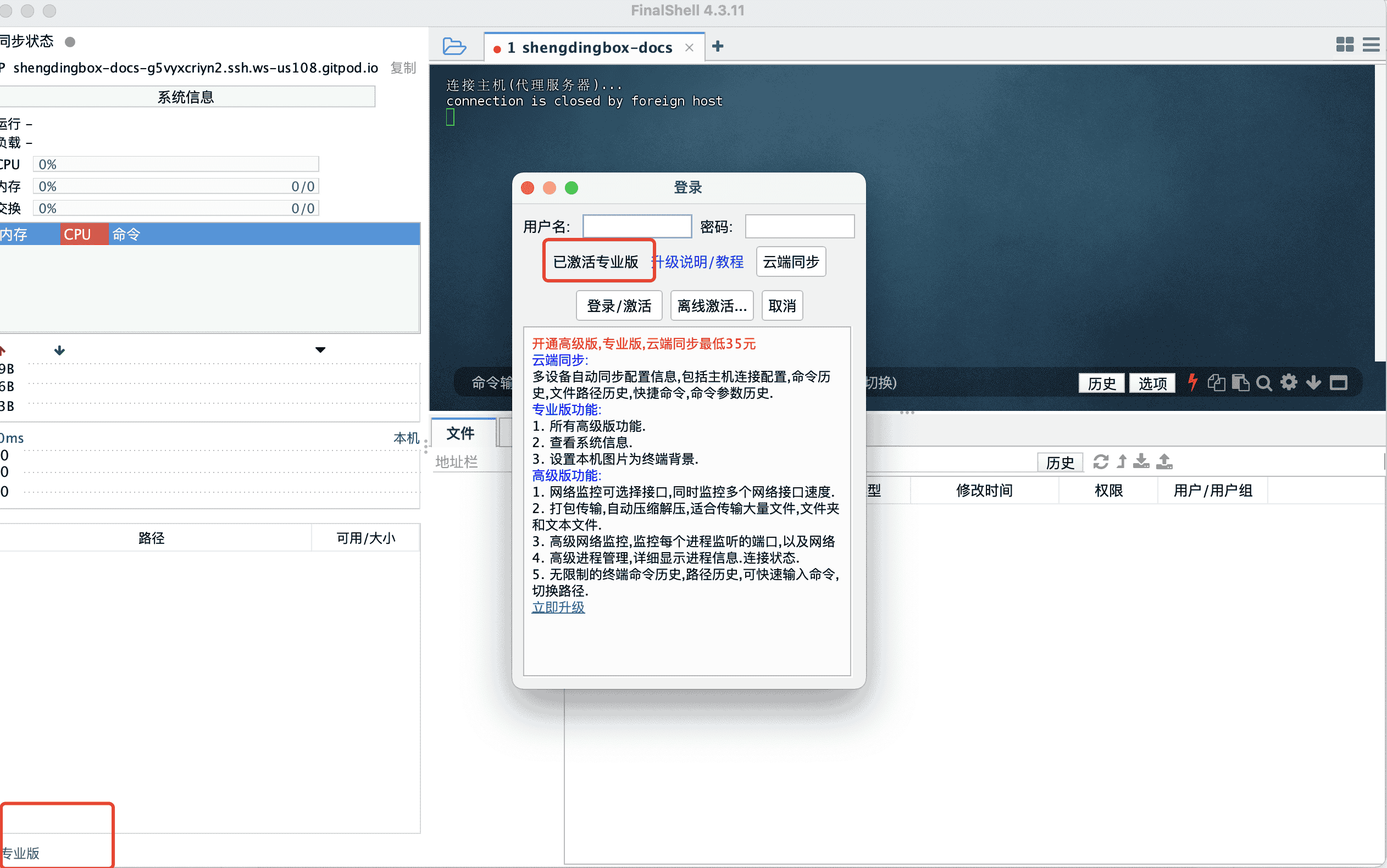Click the terminal paste icon
The width and height of the screenshot is (1387, 868).
point(1240,382)
